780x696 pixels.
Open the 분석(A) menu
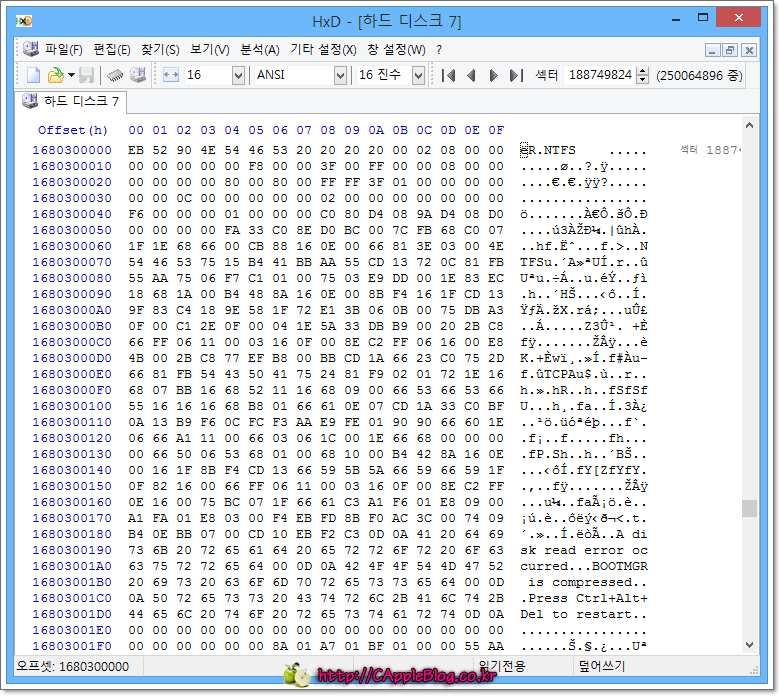coord(260,49)
